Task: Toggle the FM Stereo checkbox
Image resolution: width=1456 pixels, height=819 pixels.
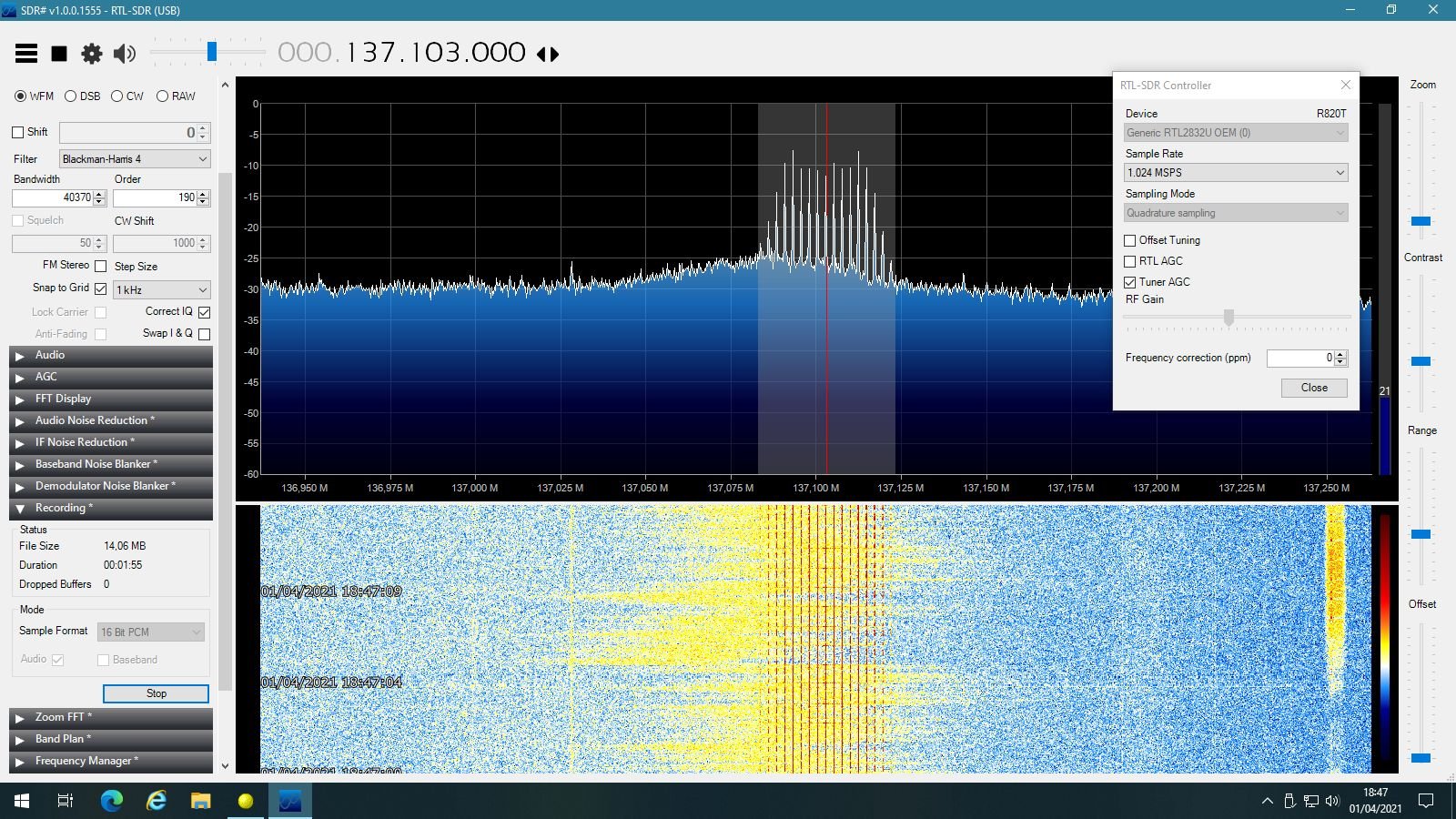Action: (x=100, y=266)
